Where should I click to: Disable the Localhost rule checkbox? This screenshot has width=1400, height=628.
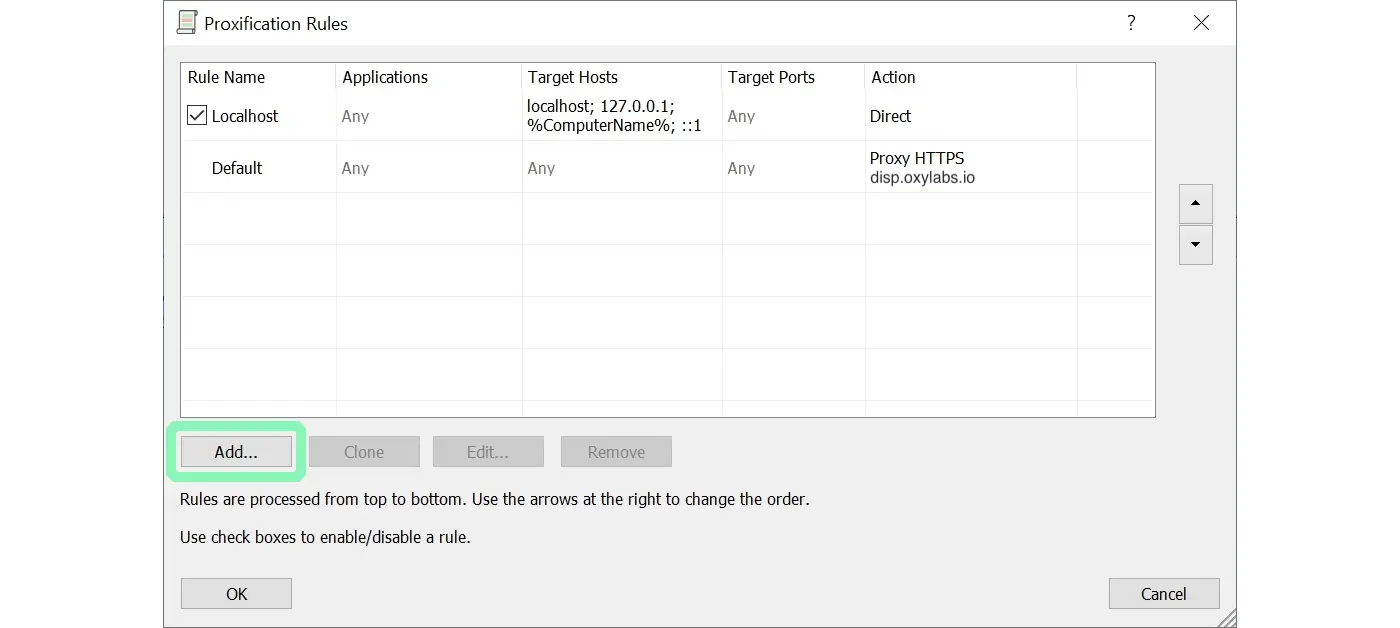coord(197,116)
